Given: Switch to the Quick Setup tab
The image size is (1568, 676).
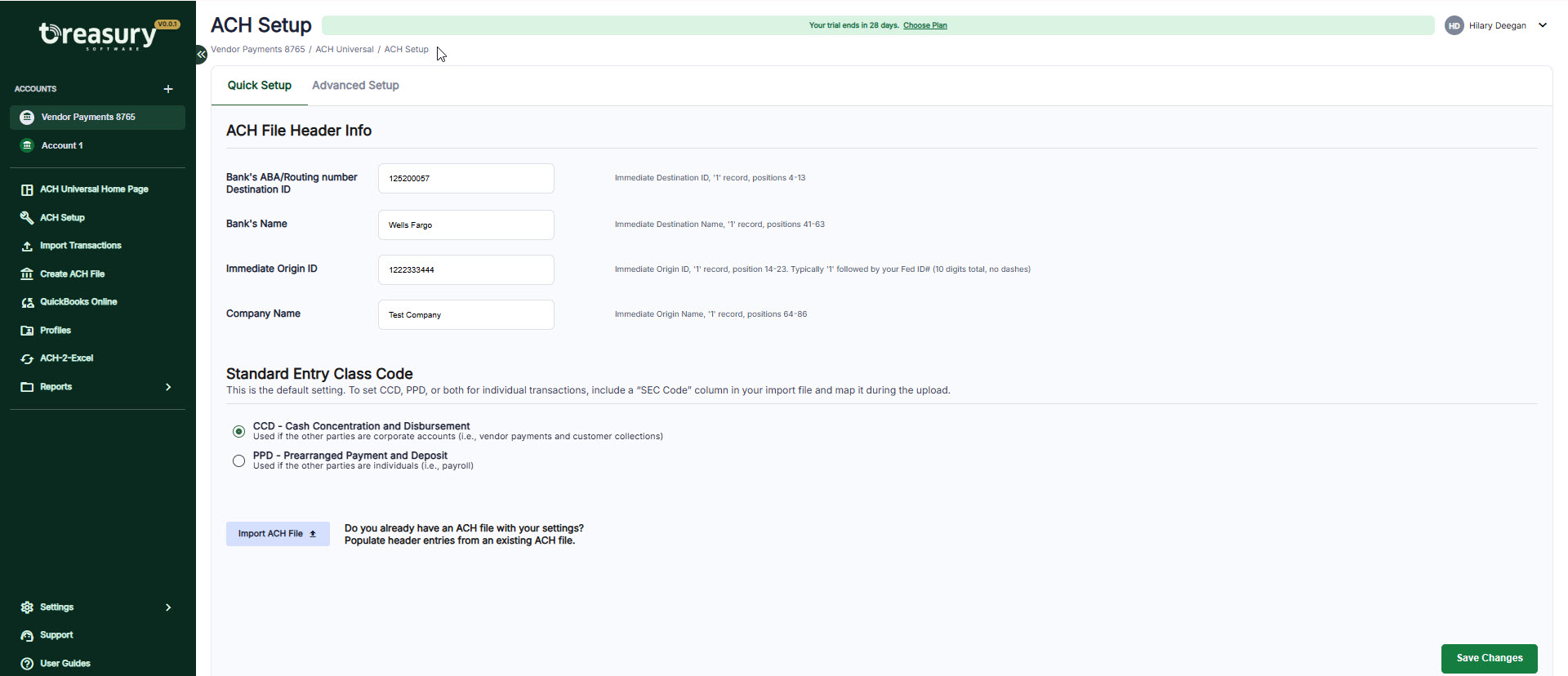Looking at the screenshot, I should (x=259, y=85).
